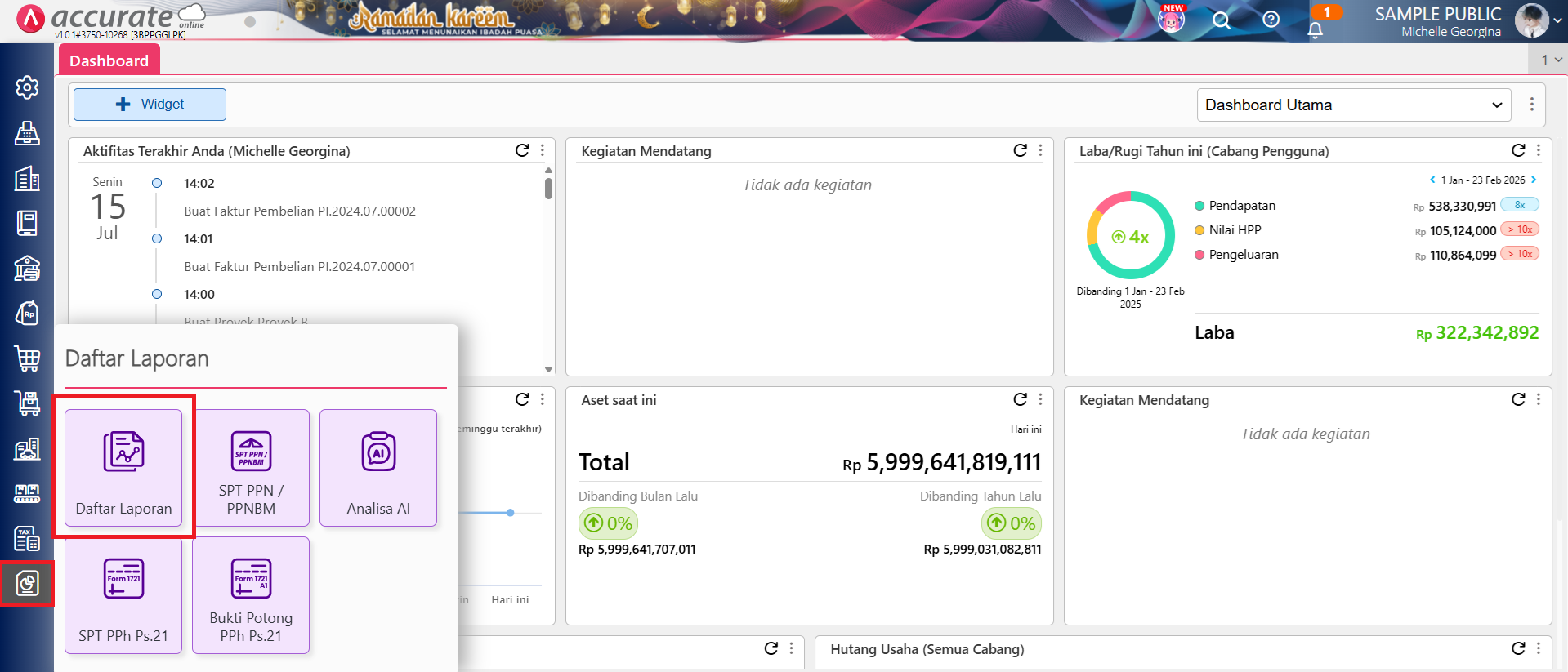This screenshot has height=672, width=1568.
Task: Launch the Analisa AI tile
Action: pos(378,468)
